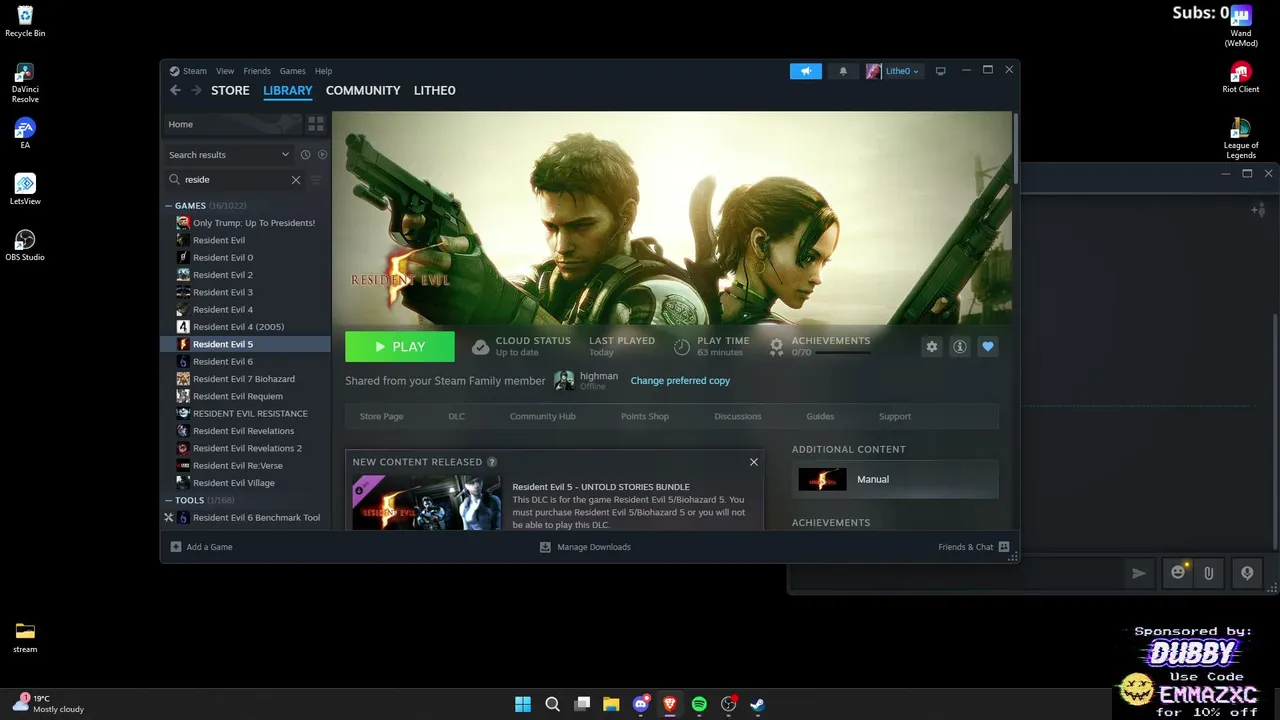Open the Friends menu
The height and width of the screenshot is (720, 1280).
(257, 71)
